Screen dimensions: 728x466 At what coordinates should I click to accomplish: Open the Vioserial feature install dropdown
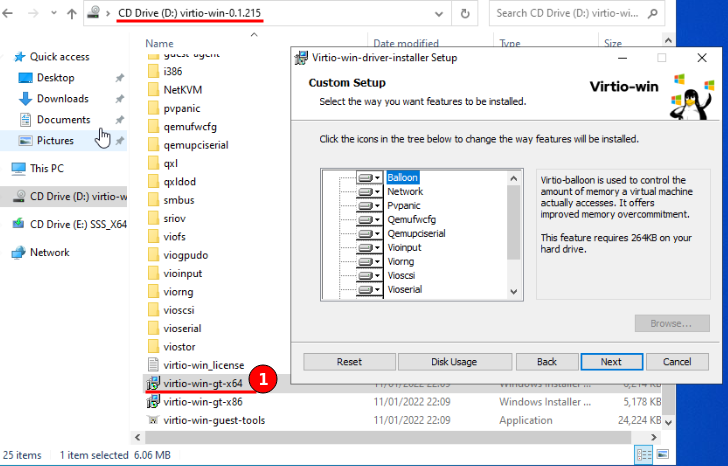(x=370, y=289)
